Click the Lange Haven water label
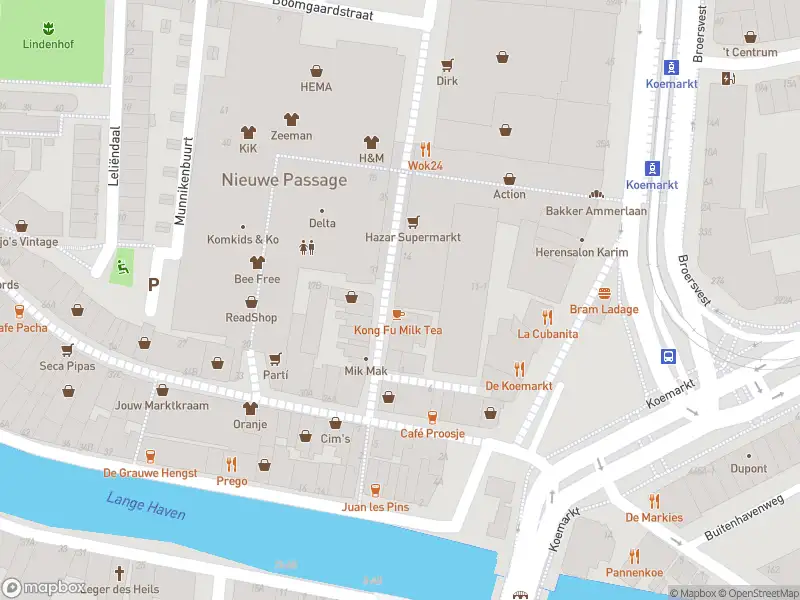The height and width of the screenshot is (600, 800). coord(146,505)
